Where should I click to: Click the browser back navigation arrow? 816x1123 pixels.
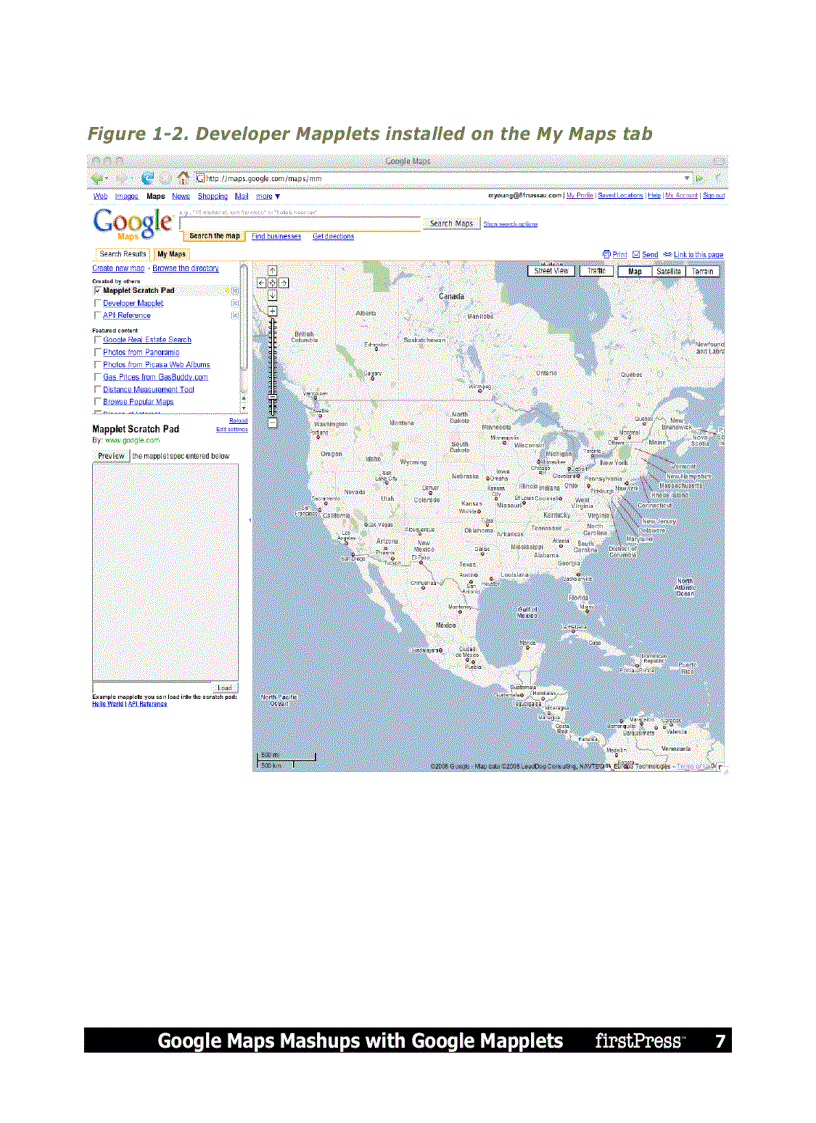(x=96, y=178)
